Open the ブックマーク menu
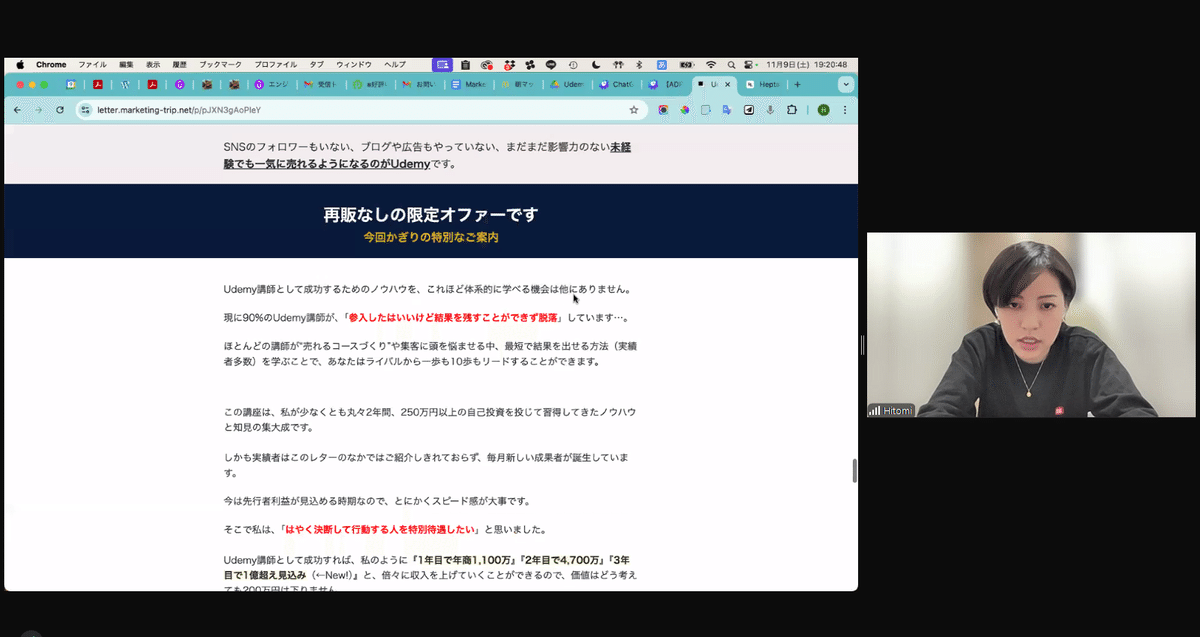 tap(220, 64)
